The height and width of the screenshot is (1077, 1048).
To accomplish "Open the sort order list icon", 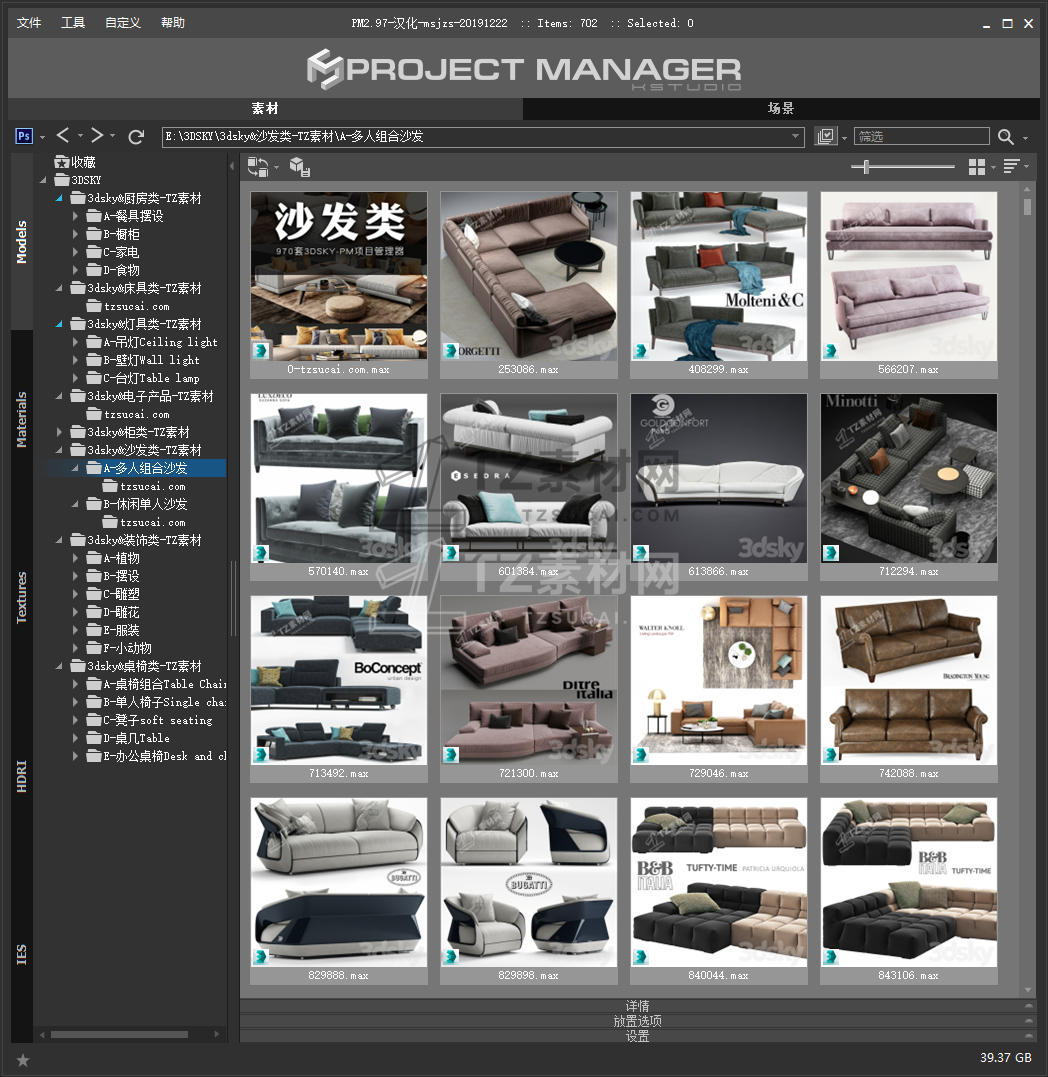I will [x=1011, y=166].
